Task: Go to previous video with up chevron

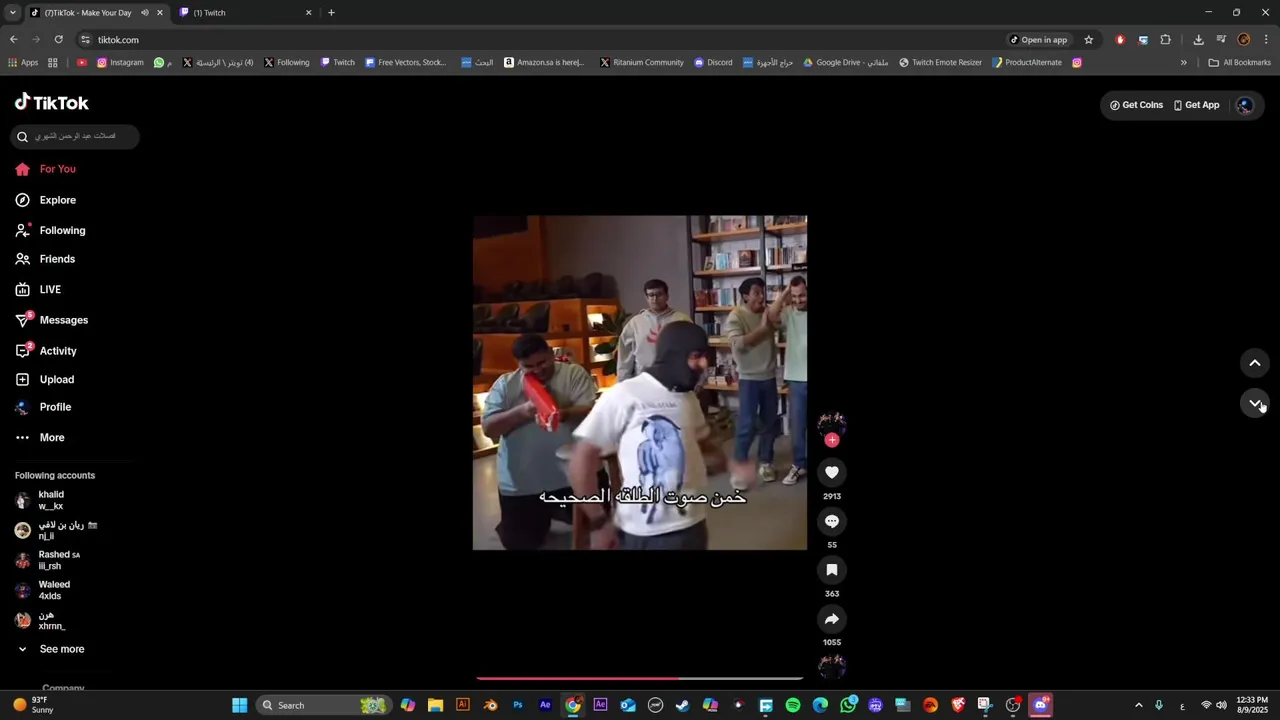Action: click(x=1255, y=363)
